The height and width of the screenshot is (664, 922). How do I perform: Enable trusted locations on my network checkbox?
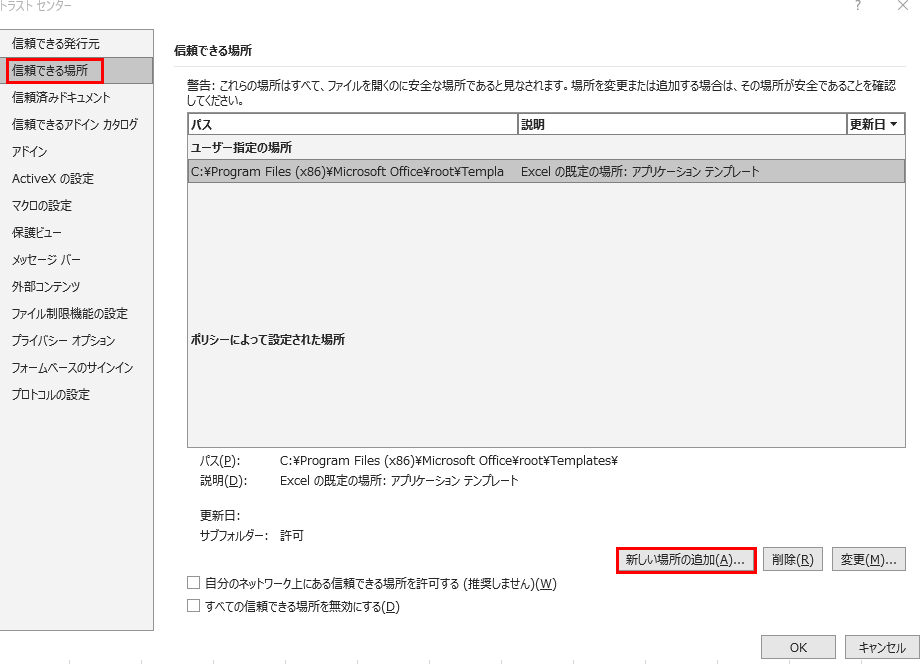point(194,583)
